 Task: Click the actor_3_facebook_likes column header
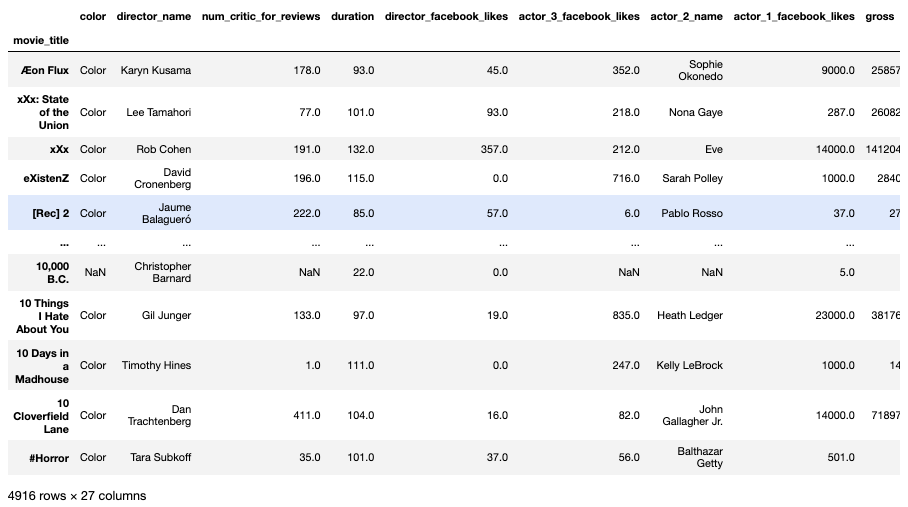(x=579, y=16)
